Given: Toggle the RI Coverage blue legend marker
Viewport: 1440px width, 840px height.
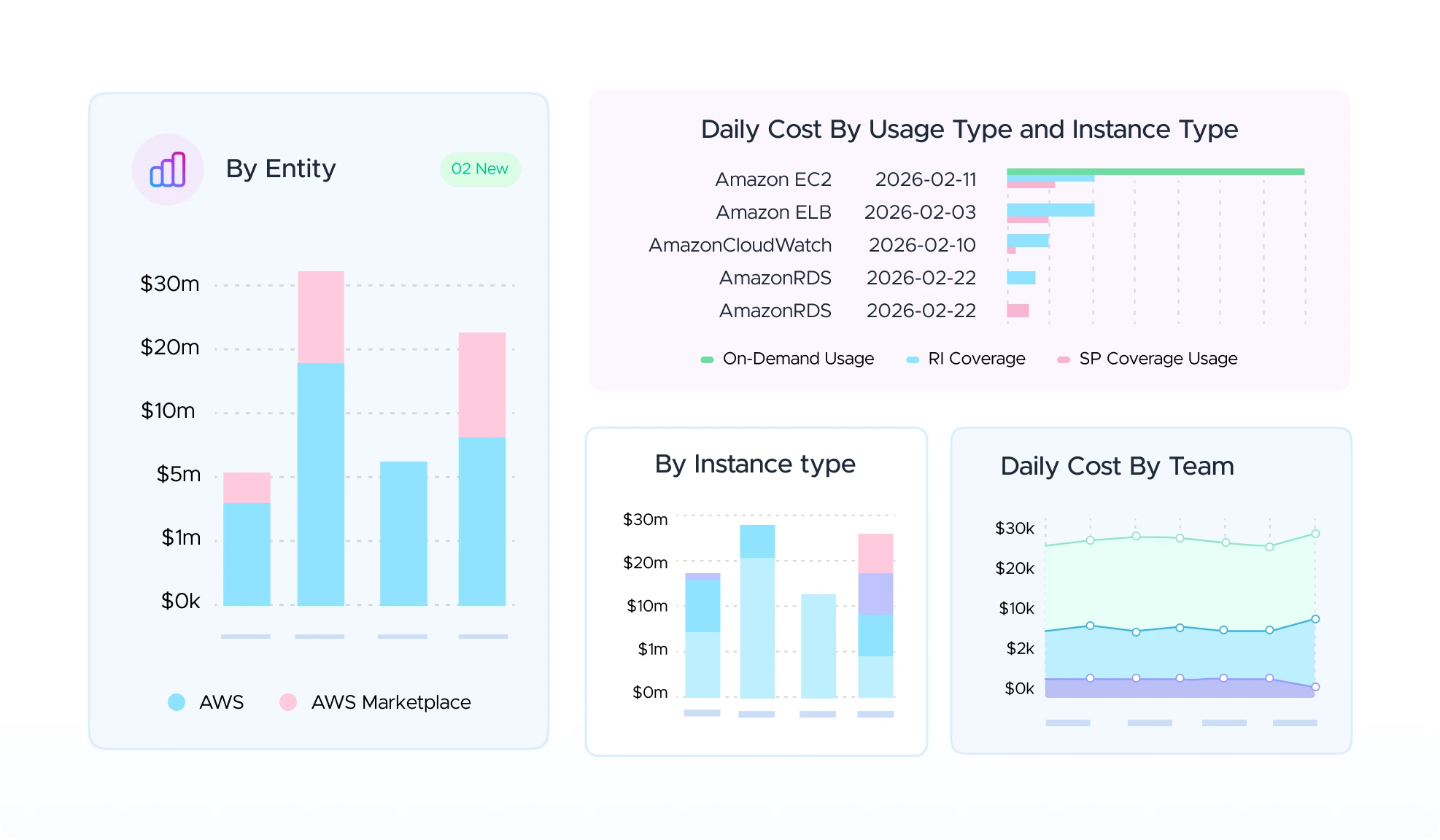Looking at the screenshot, I should [x=913, y=359].
